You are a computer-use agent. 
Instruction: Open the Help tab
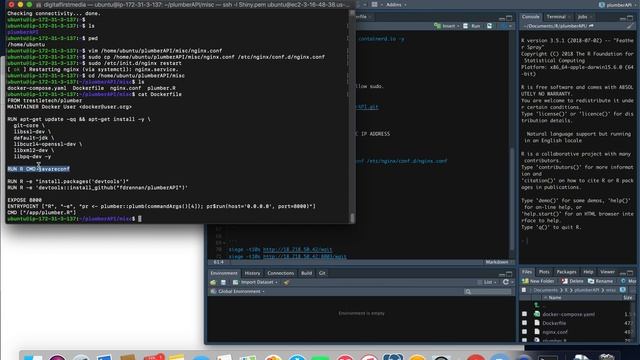coord(588,272)
